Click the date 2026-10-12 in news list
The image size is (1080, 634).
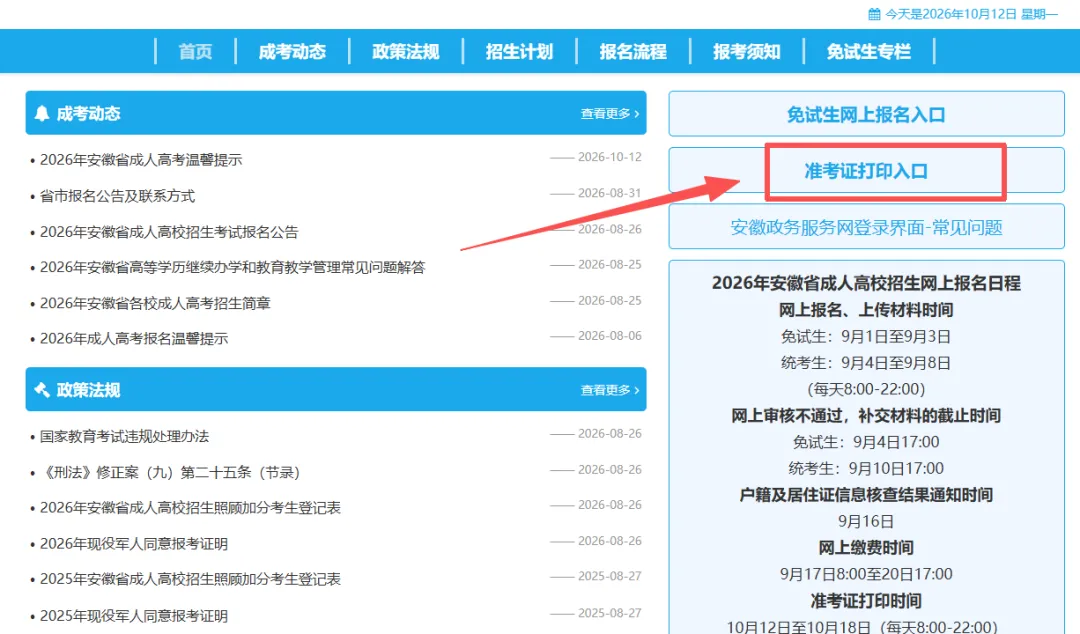pyautogui.click(x=610, y=157)
